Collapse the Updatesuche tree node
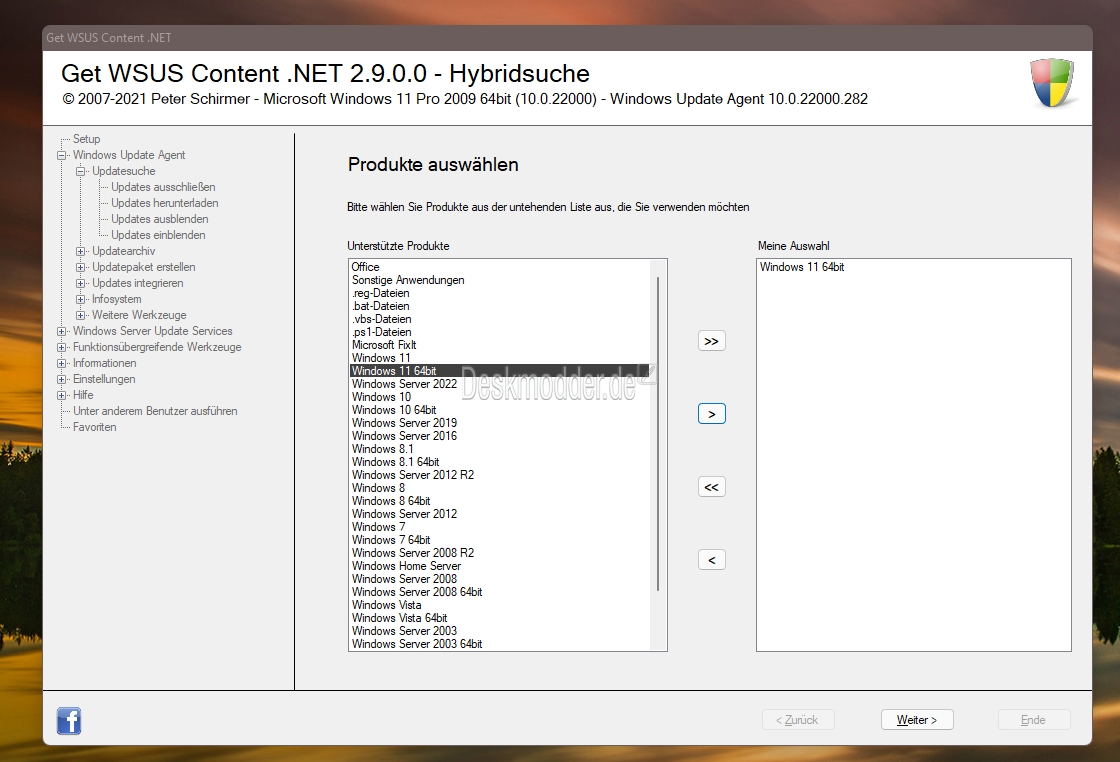Viewport: 1120px width, 762px height. pyautogui.click(x=81, y=171)
